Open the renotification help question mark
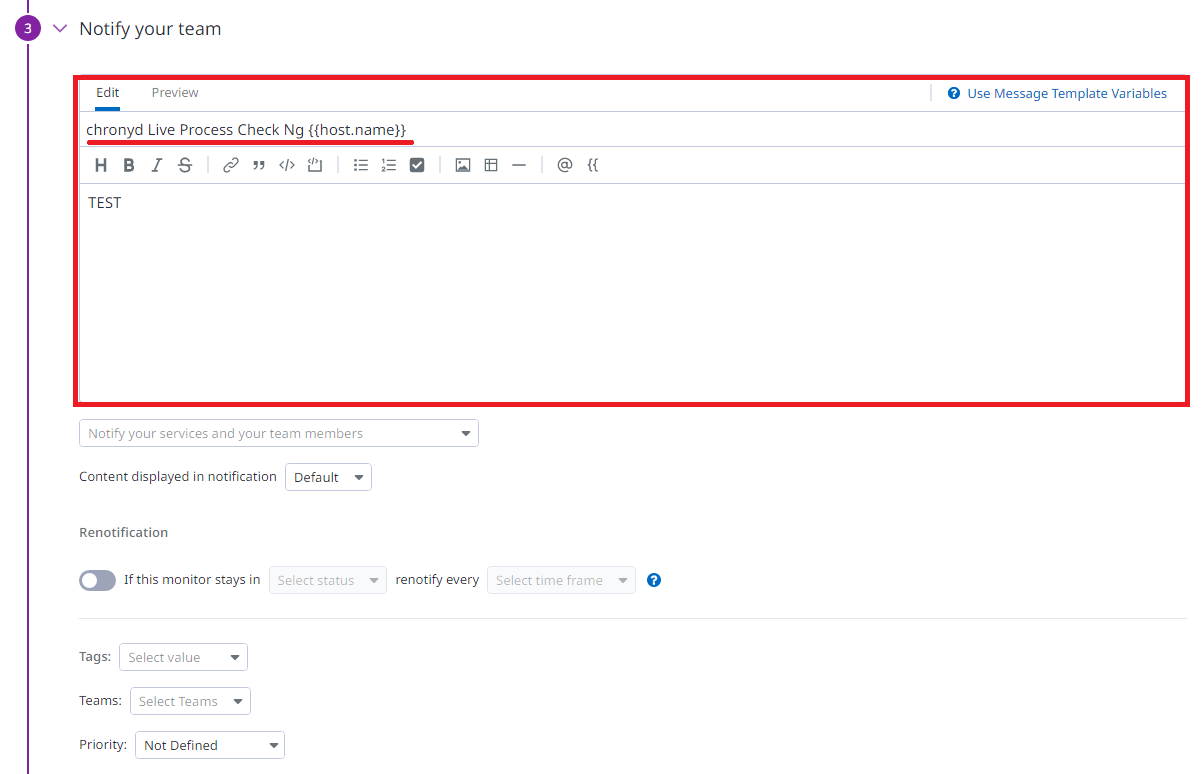Screen dimensions: 1202x774 point(654,580)
